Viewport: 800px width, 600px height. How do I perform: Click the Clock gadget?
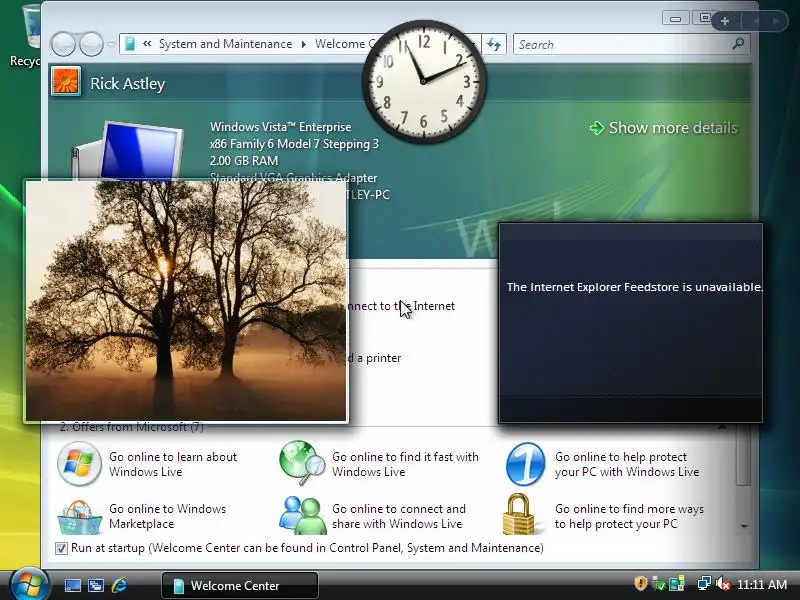(x=423, y=80)
